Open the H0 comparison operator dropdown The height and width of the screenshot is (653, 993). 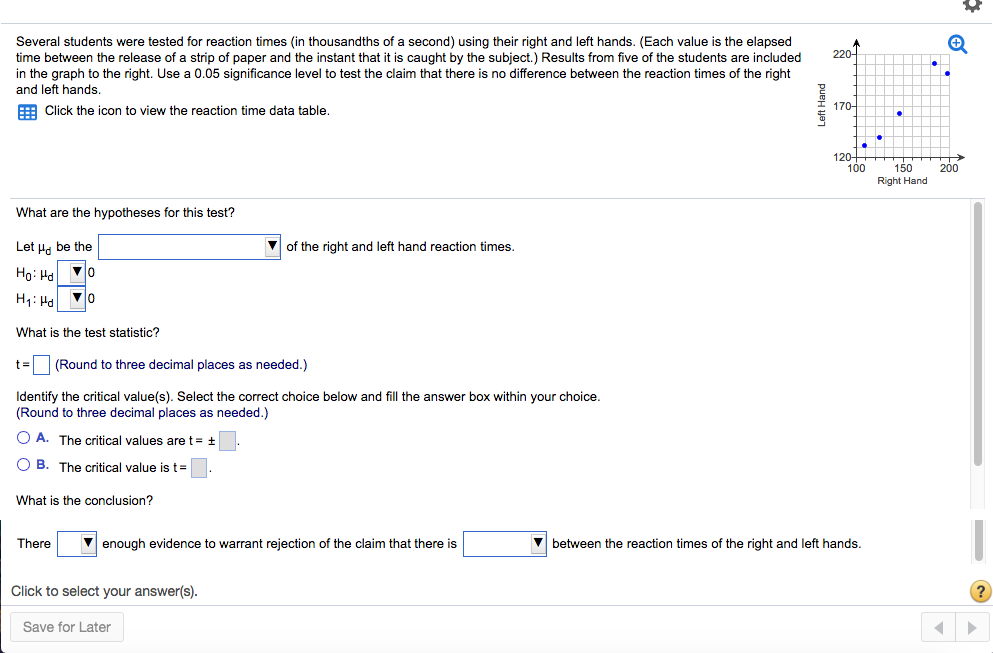72,273
